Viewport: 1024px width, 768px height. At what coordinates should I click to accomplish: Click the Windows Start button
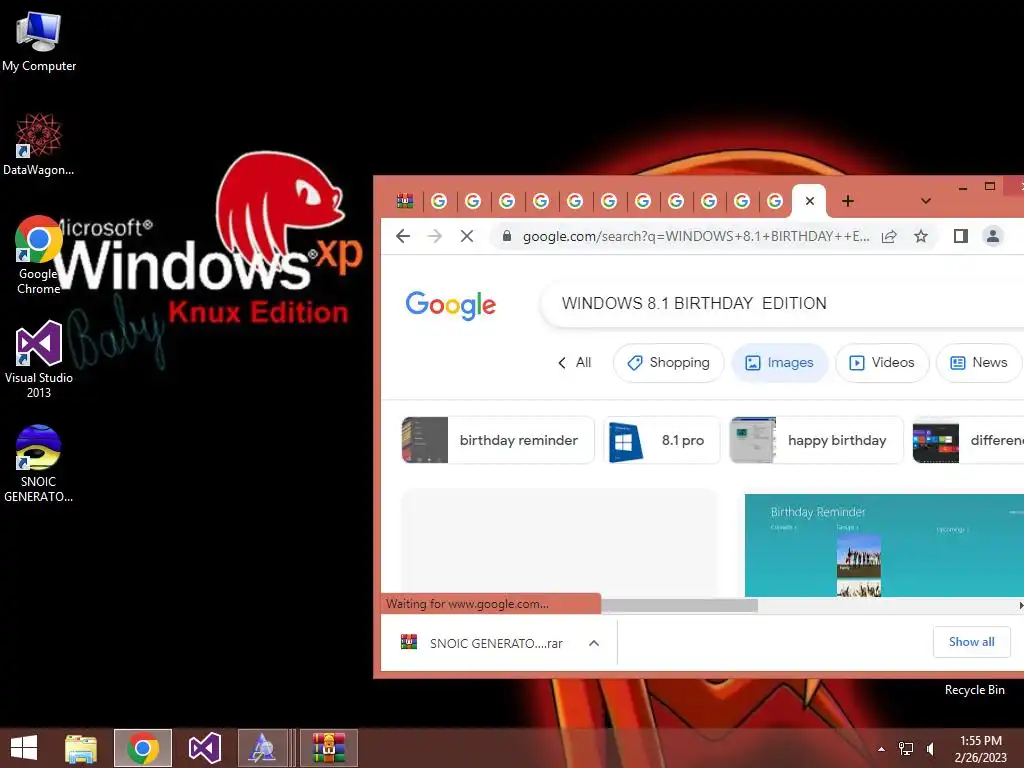(x=24, y=748)
